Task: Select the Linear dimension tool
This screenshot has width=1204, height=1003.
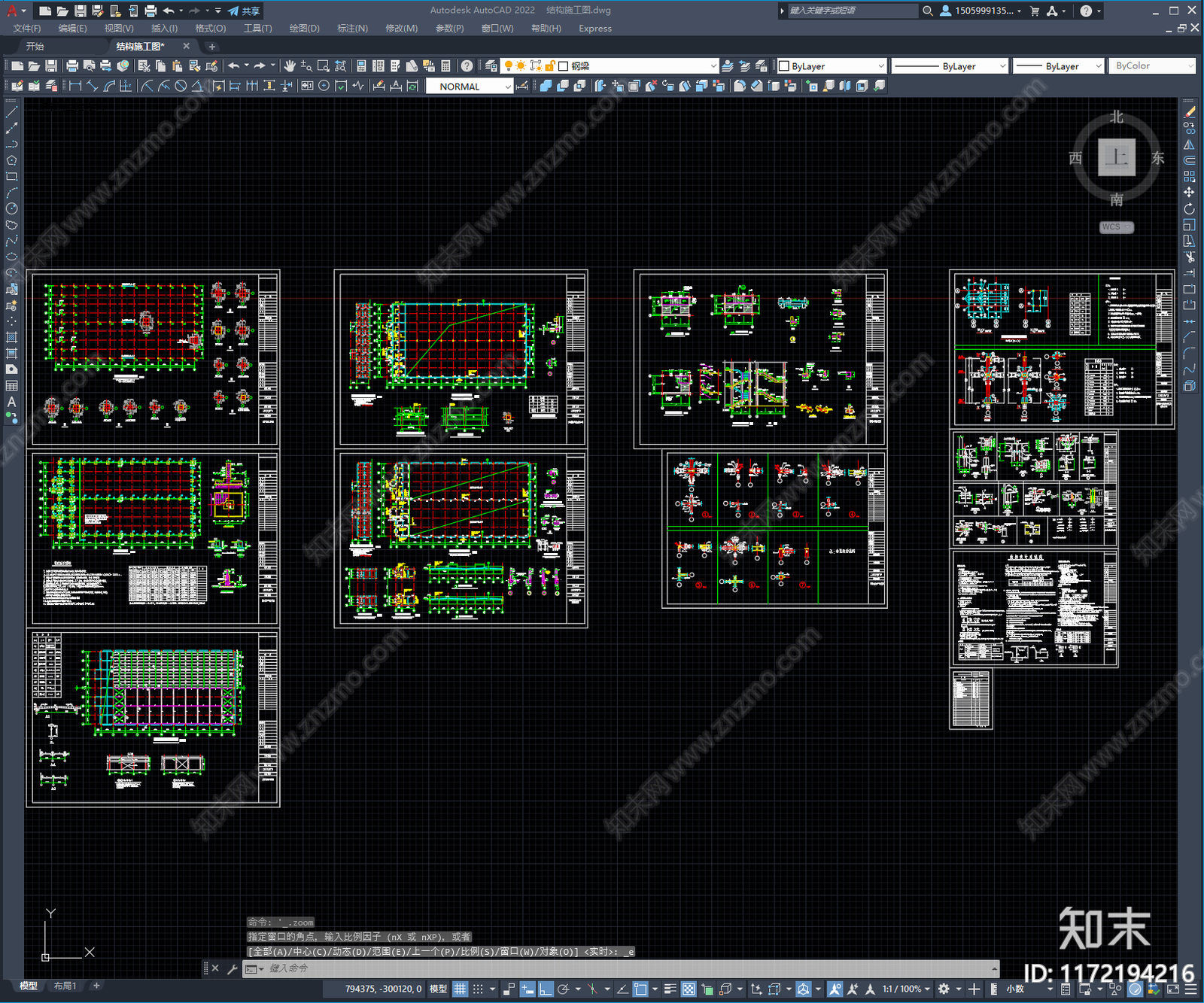Action: click(75, 87)
